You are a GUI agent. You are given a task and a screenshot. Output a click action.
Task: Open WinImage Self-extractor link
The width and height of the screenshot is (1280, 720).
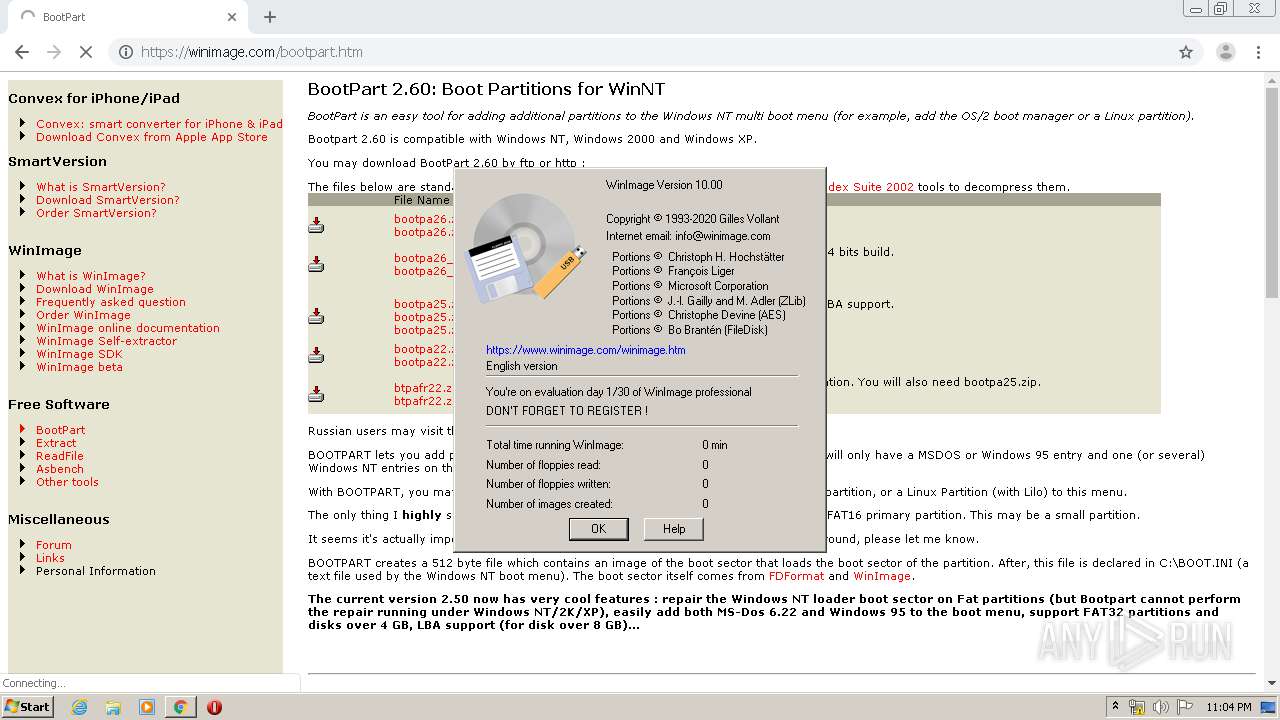pyautogui.click(x=106, y=341)
